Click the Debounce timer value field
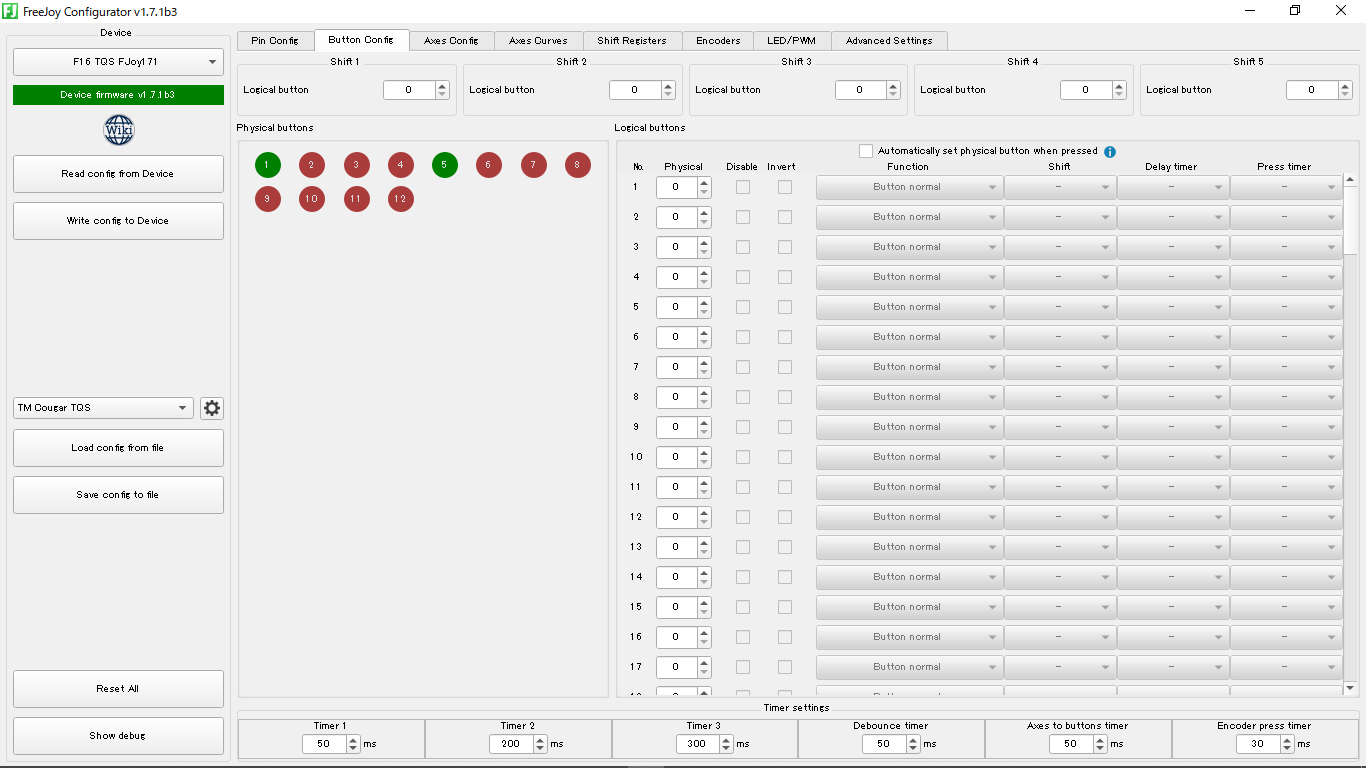 tap(883, 744)
